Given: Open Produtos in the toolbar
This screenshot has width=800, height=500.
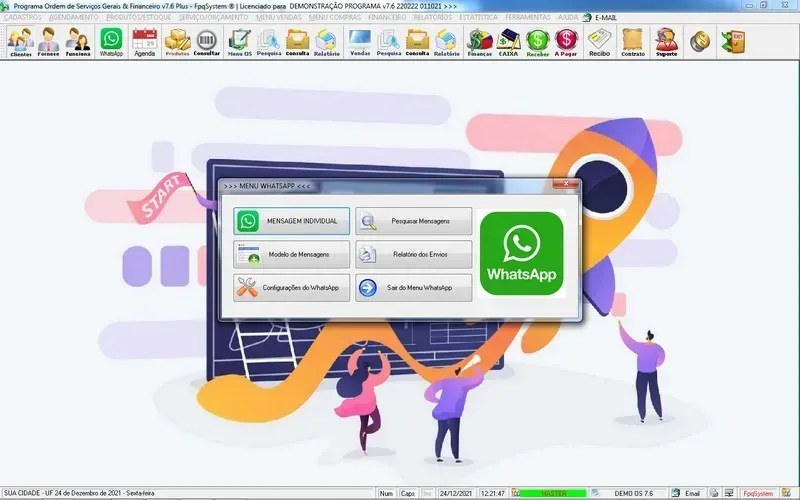Looking at the screenshot, I should click(x=177, y=42).
